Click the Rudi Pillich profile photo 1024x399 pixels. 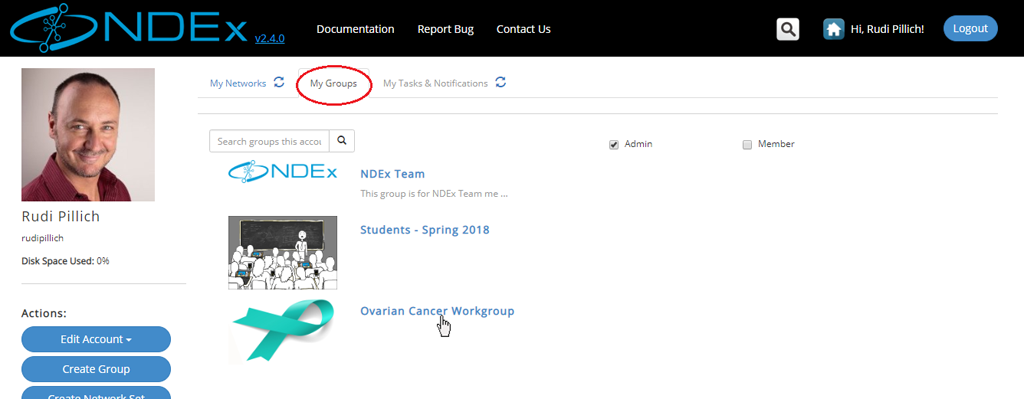[x=88, y=135]
